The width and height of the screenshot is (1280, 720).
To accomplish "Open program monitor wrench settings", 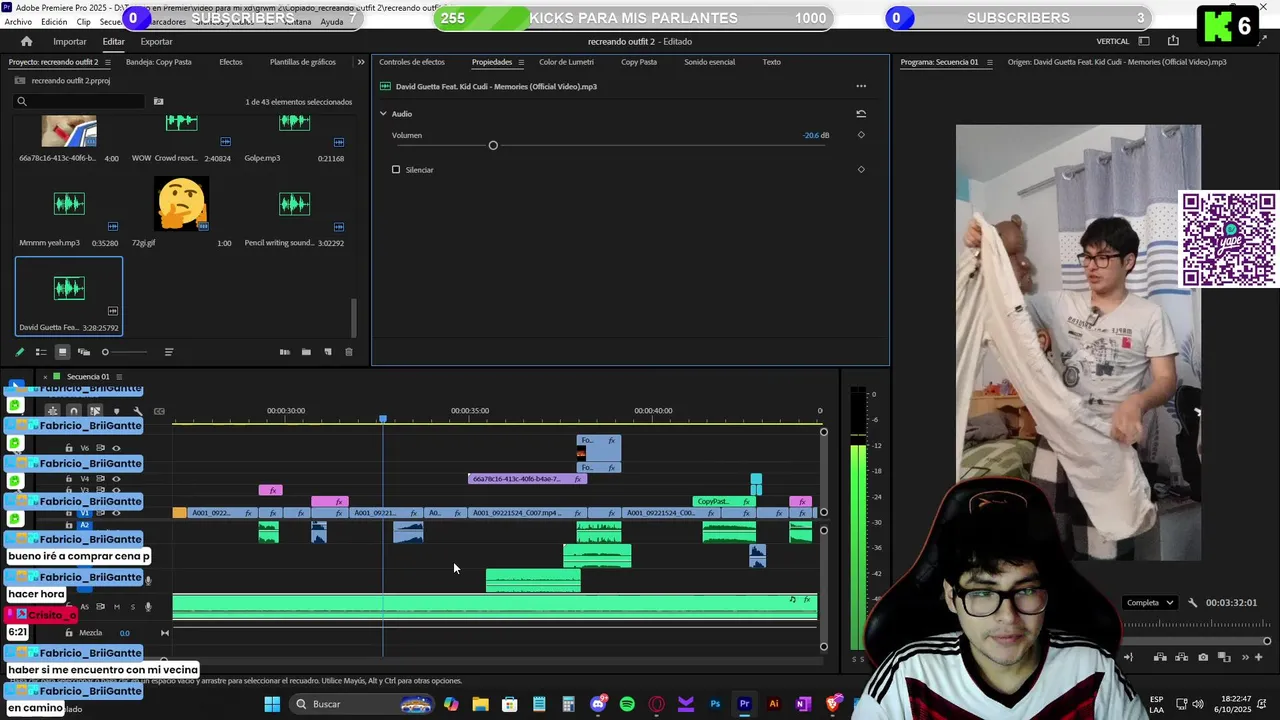I will (x=1192, y=603).
